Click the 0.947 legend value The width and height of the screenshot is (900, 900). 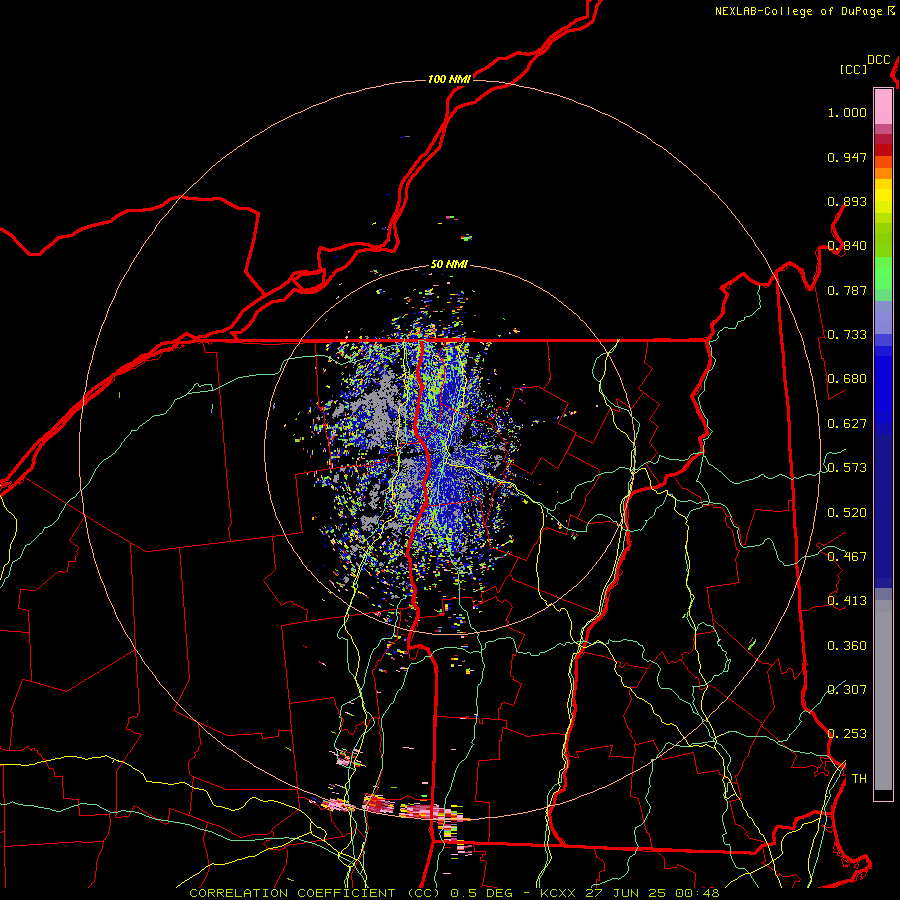click(847, 157)
